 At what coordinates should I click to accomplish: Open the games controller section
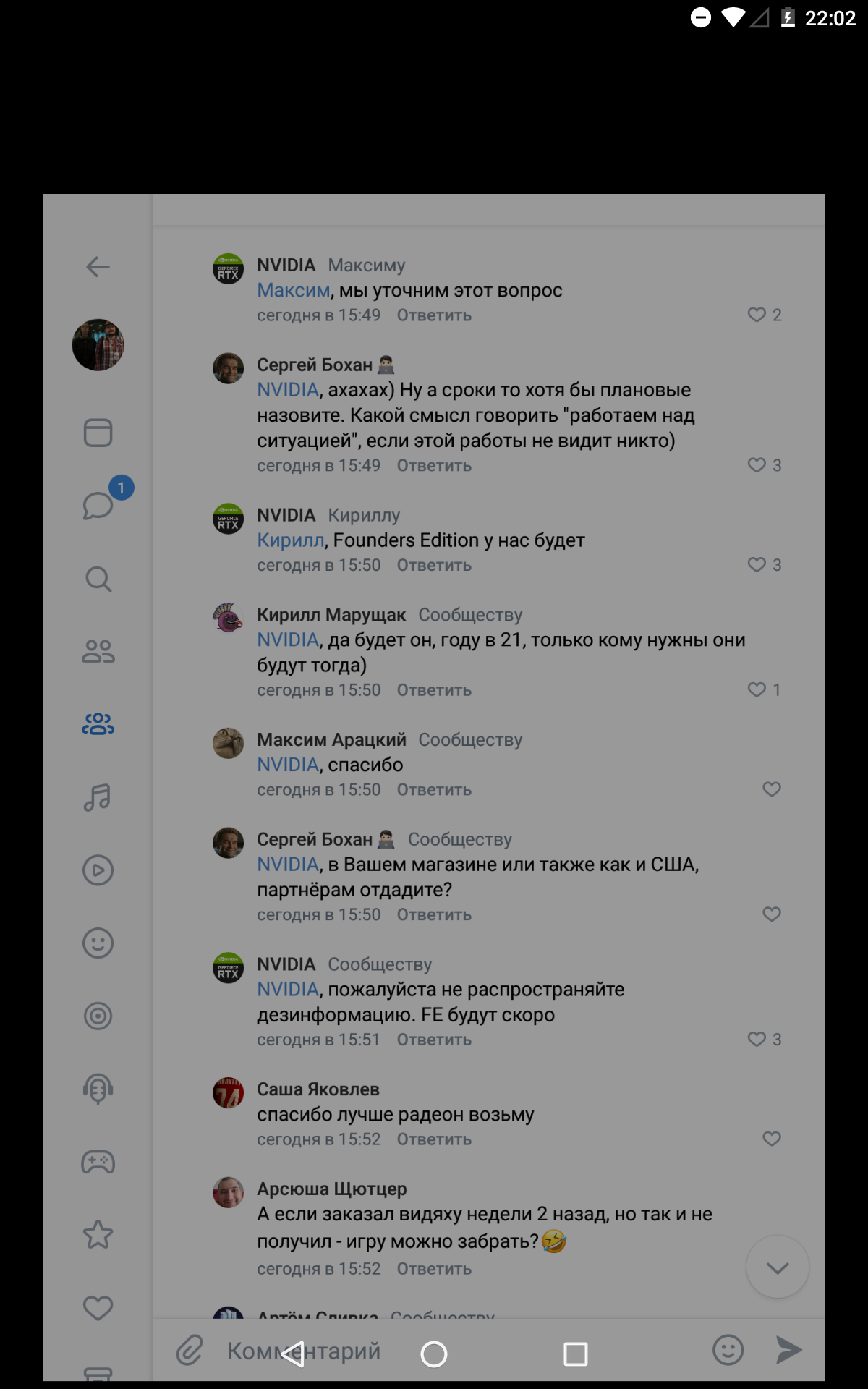tap(98, 1162)
